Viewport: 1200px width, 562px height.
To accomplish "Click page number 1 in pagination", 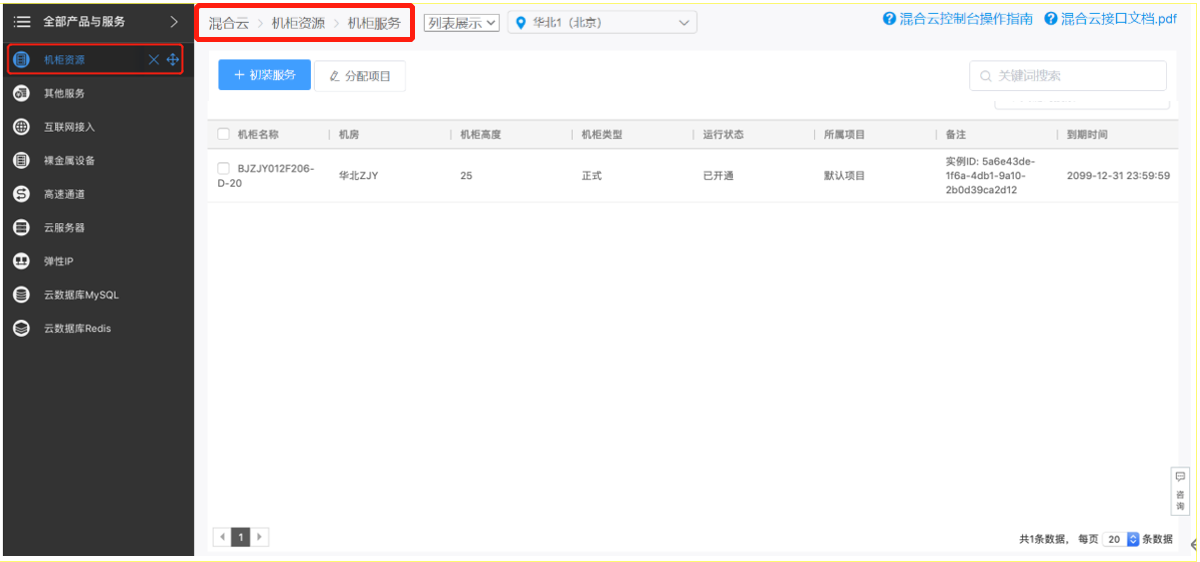I will (x=241, y=537).
